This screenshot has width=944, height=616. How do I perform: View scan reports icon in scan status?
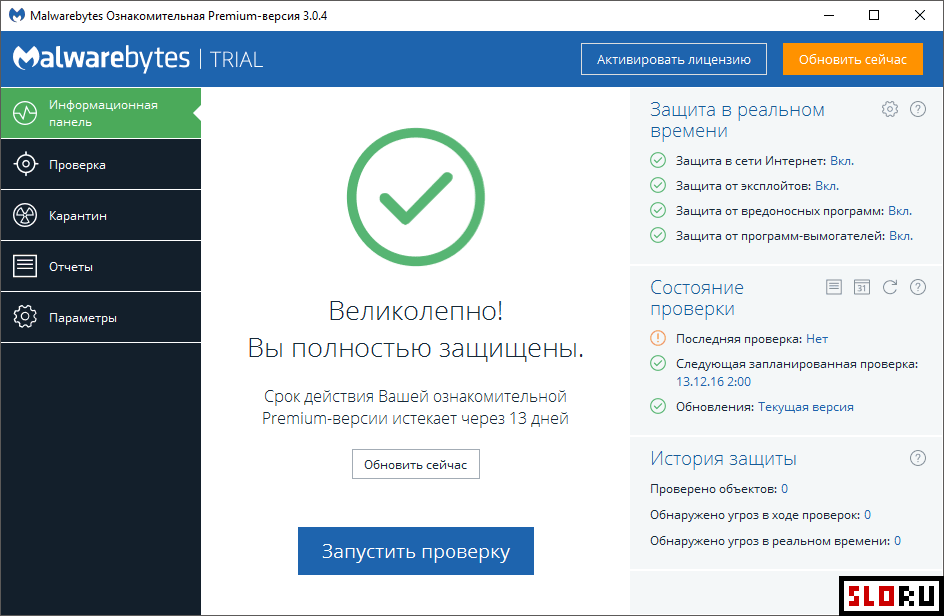point(834,287)
